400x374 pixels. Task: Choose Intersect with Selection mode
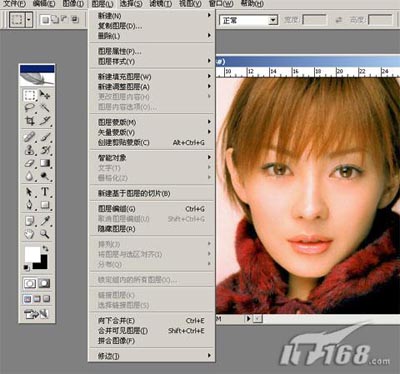(75, 20)
